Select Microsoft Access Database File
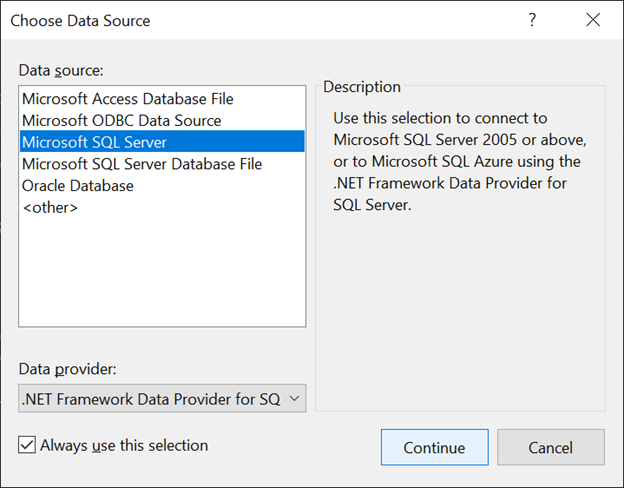624x488 pixels. (127, 99)
